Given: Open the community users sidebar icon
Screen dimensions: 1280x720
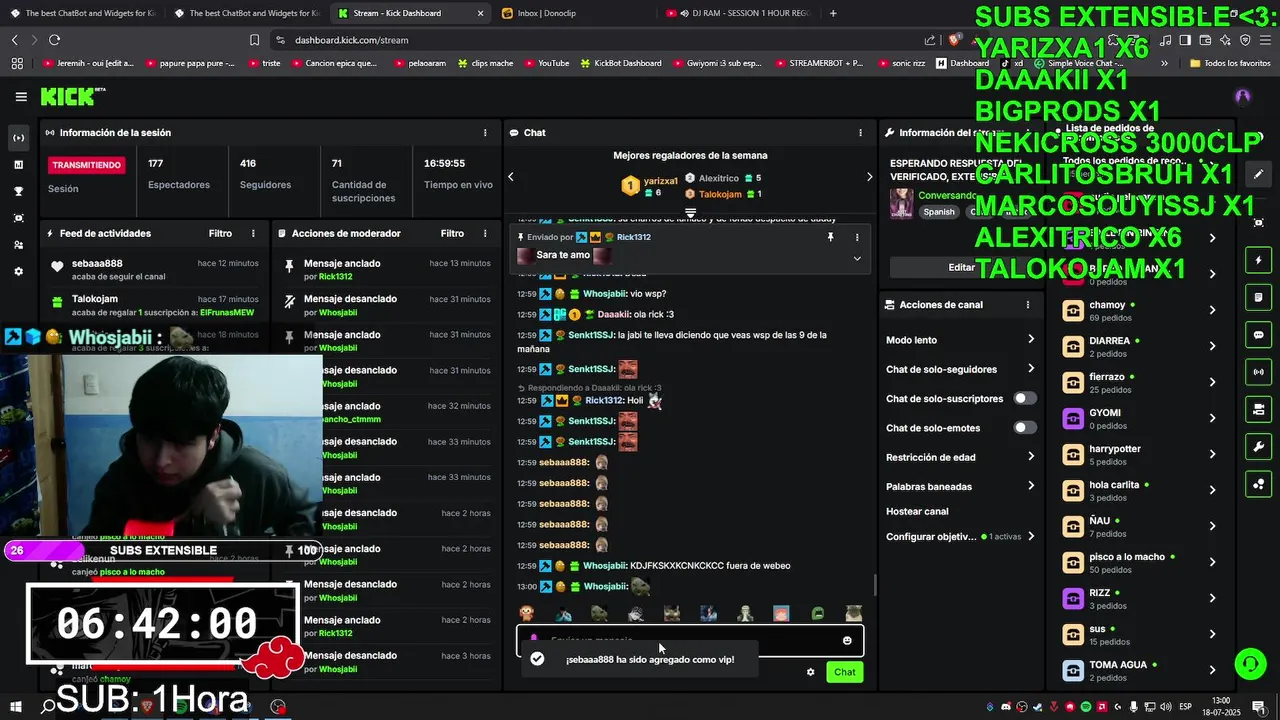Looking at the screenshot, I should pyautogui.click(x=18, y=245).
